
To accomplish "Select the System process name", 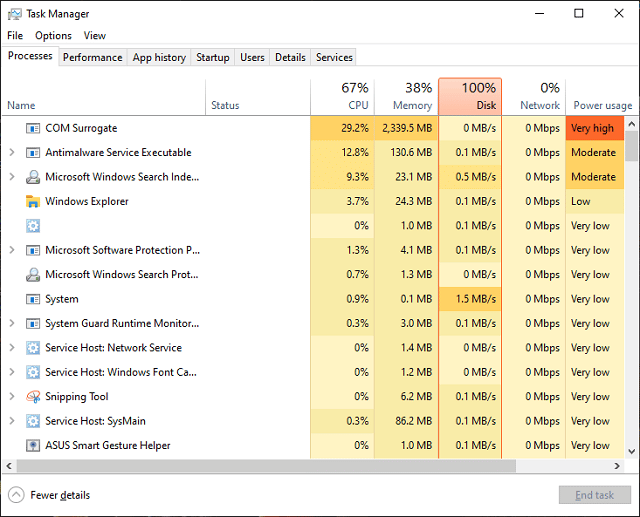I will 62,299.
